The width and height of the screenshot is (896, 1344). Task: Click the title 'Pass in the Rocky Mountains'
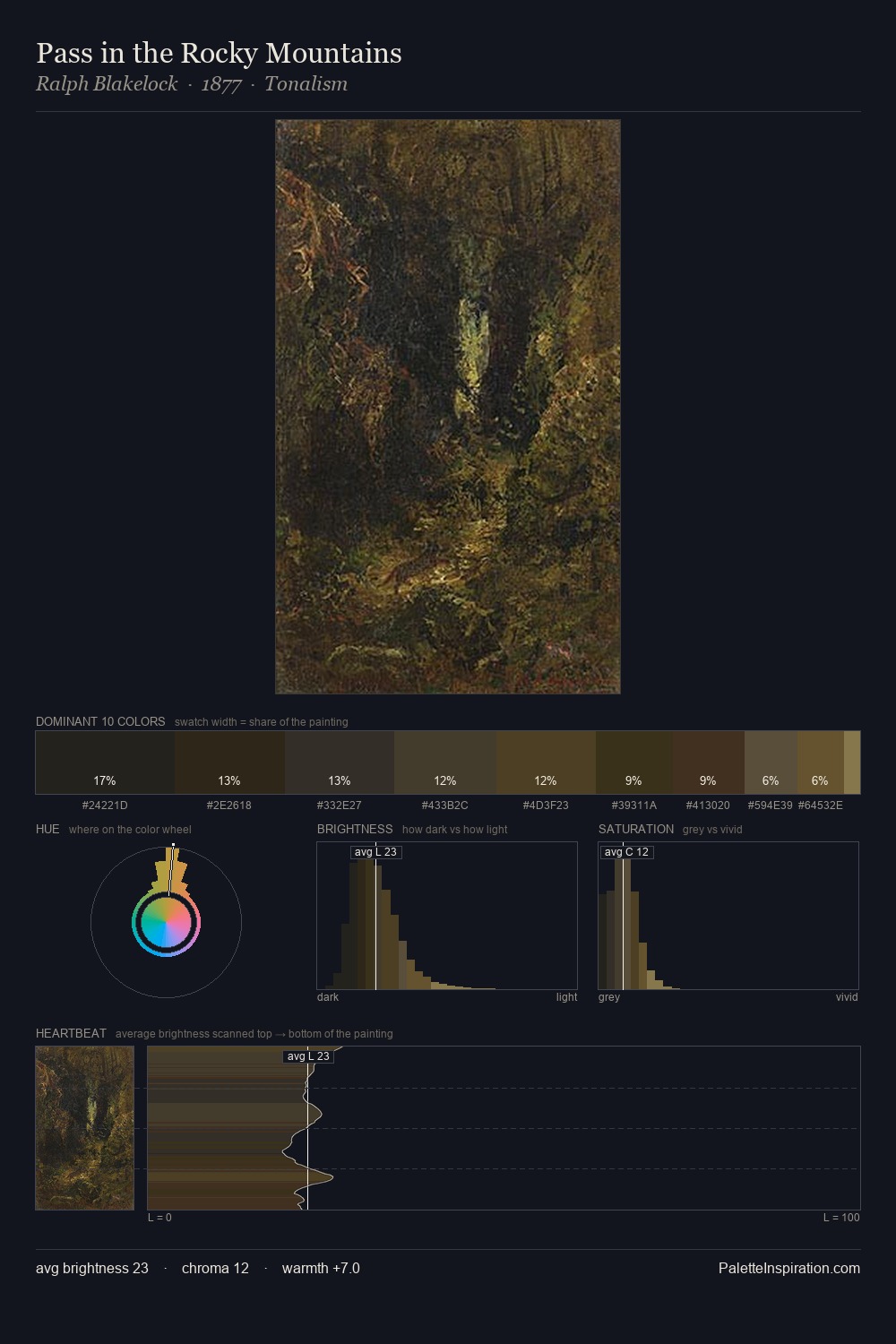pos(219,53)
